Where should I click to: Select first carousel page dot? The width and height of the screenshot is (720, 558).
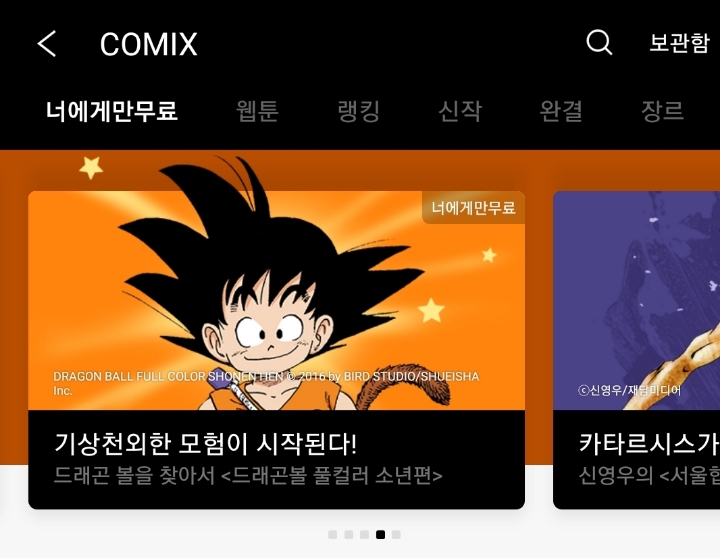click(332, 535)
